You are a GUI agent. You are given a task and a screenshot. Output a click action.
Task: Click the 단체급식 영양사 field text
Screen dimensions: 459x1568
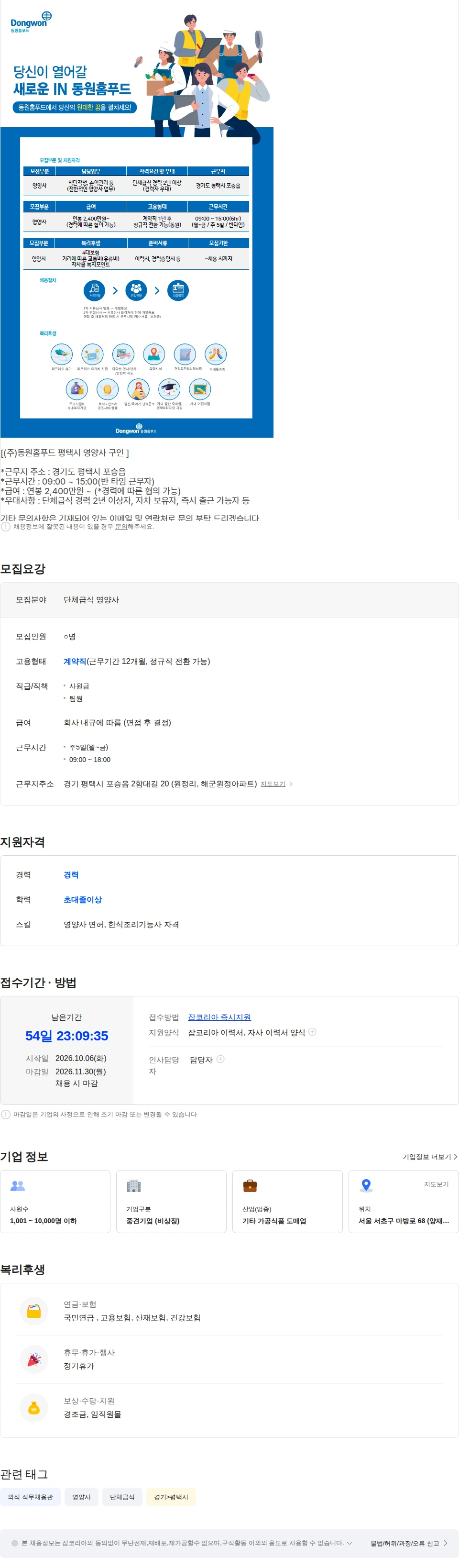click(91, 599)
